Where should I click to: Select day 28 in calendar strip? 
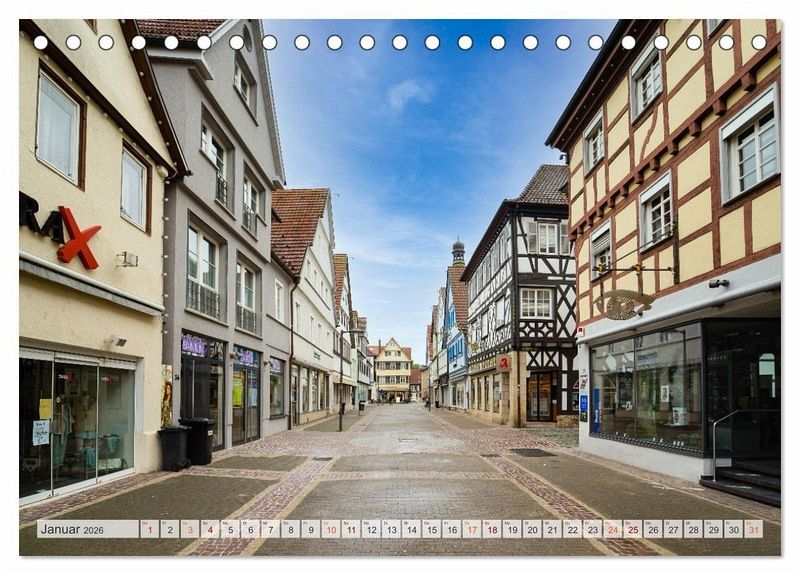point(694,529)
